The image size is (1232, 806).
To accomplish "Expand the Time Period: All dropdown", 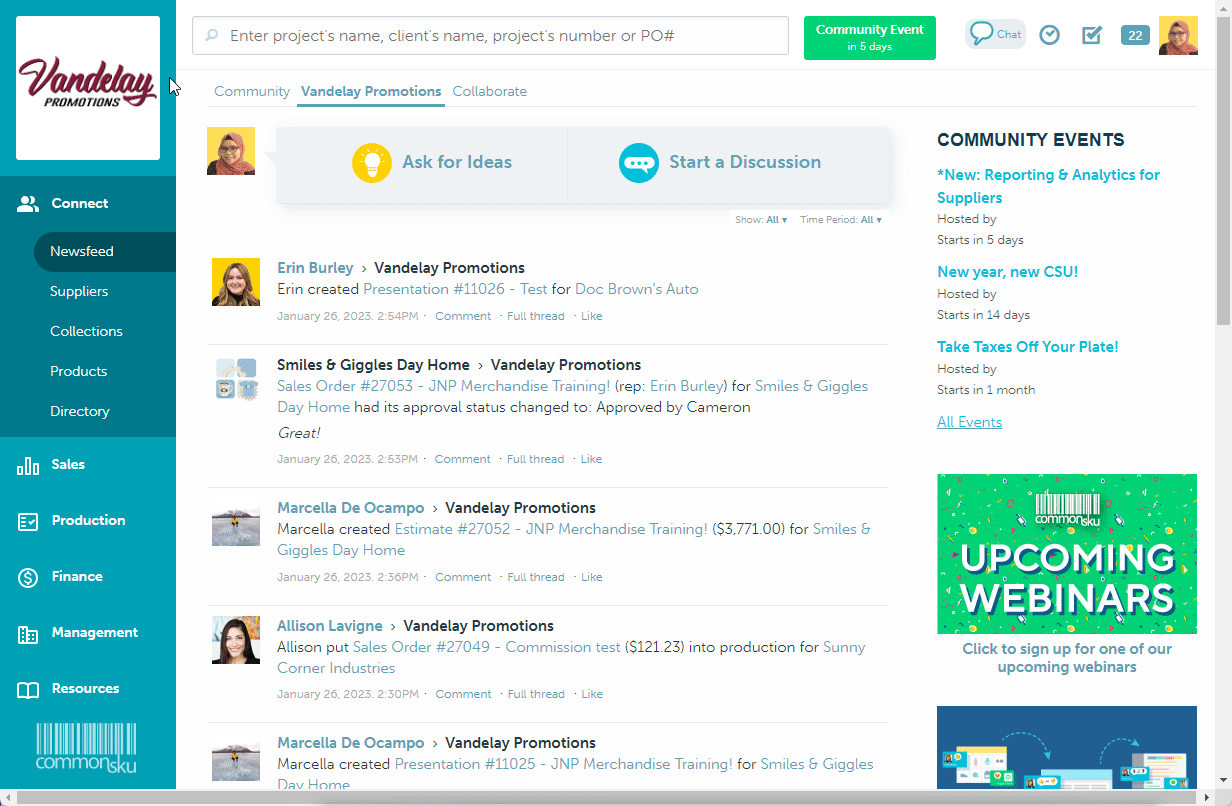I will point(871,220).
